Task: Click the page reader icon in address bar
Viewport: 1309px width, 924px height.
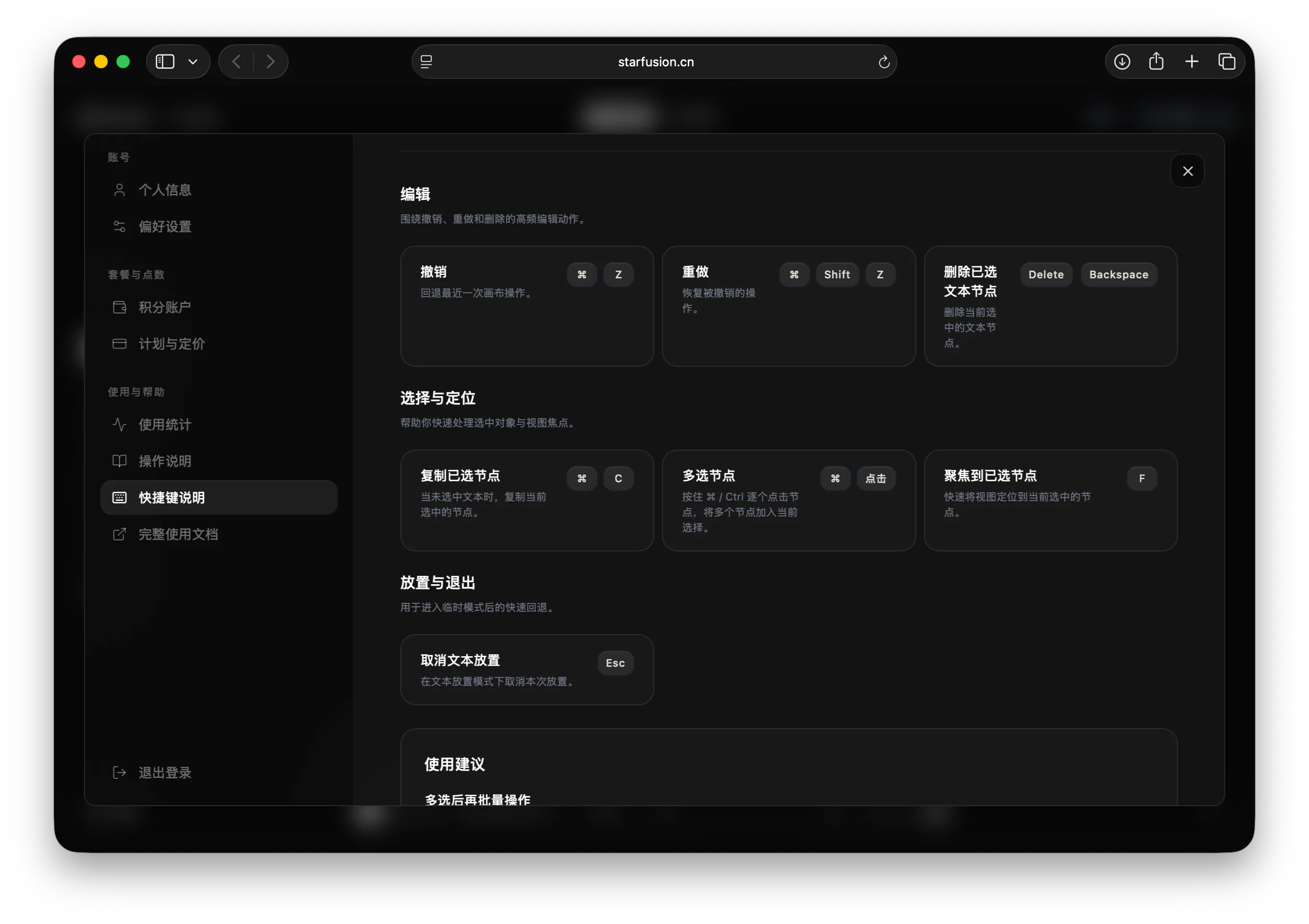Action: 426,62
